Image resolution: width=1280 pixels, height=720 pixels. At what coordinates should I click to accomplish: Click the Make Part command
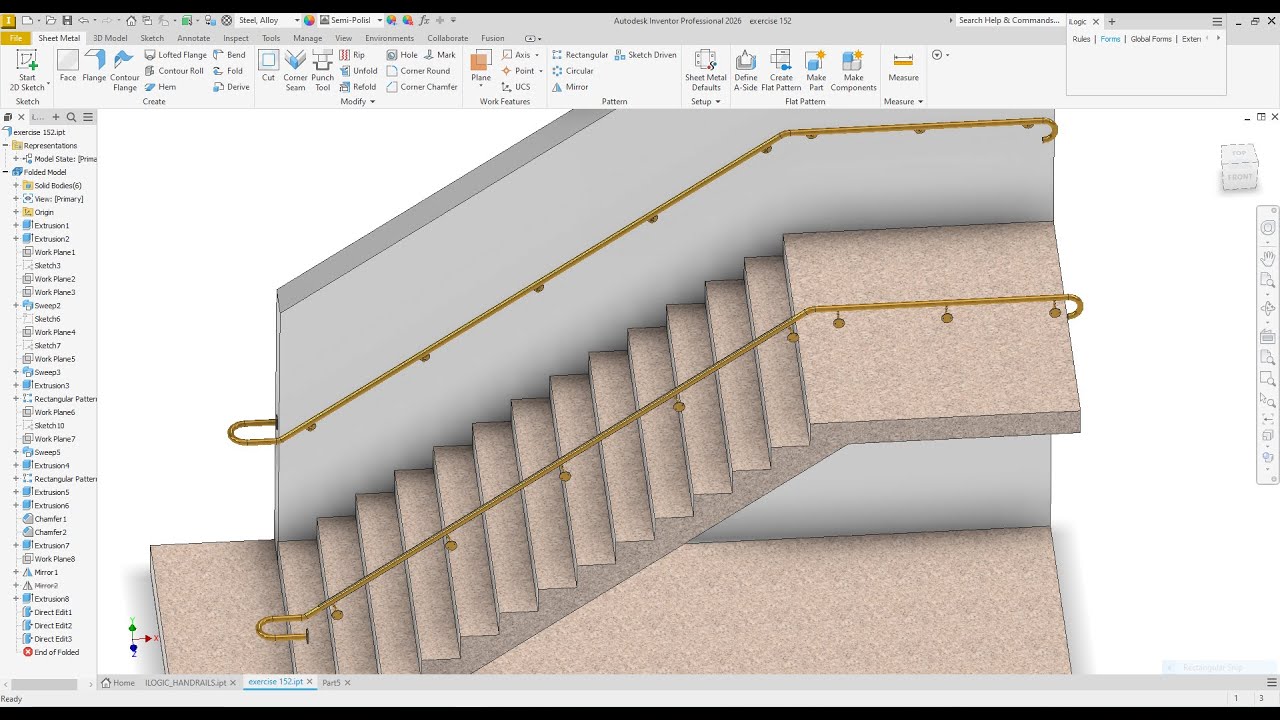point(816,70)
